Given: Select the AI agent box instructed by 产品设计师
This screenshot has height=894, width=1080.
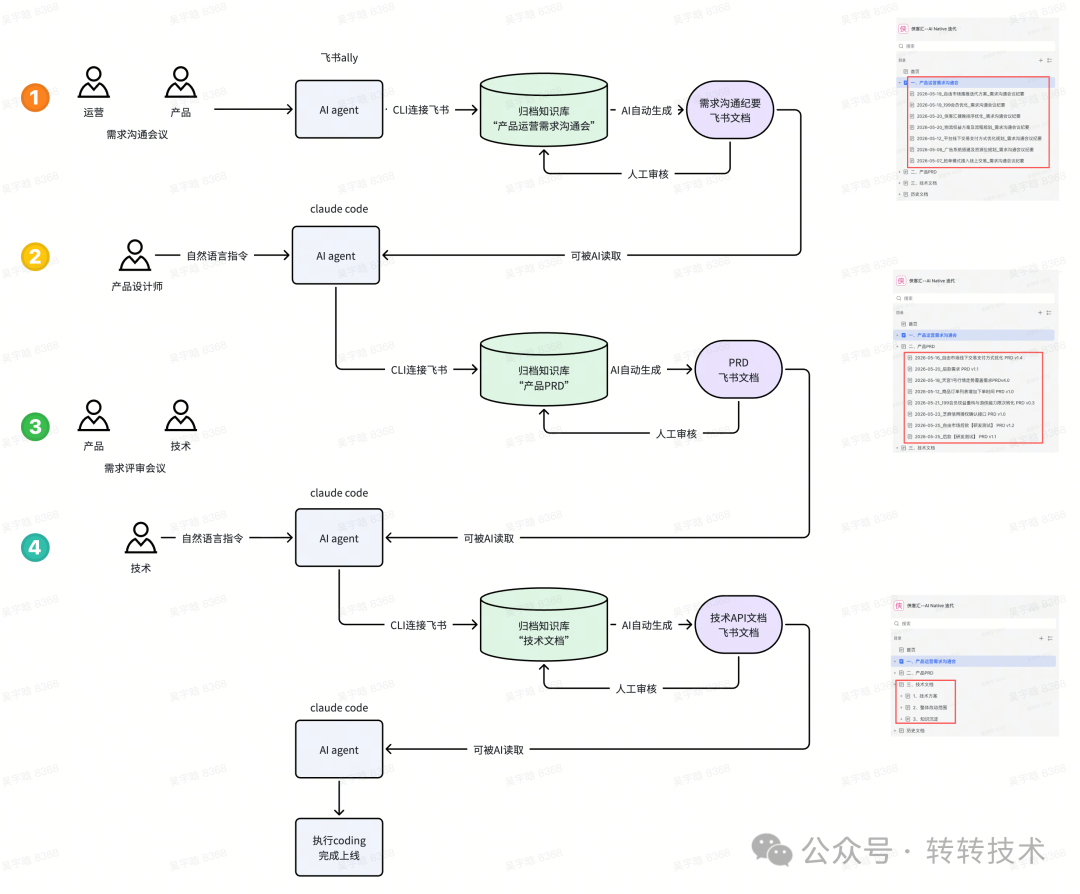Looking at the screenshot, I should point(335,256).
